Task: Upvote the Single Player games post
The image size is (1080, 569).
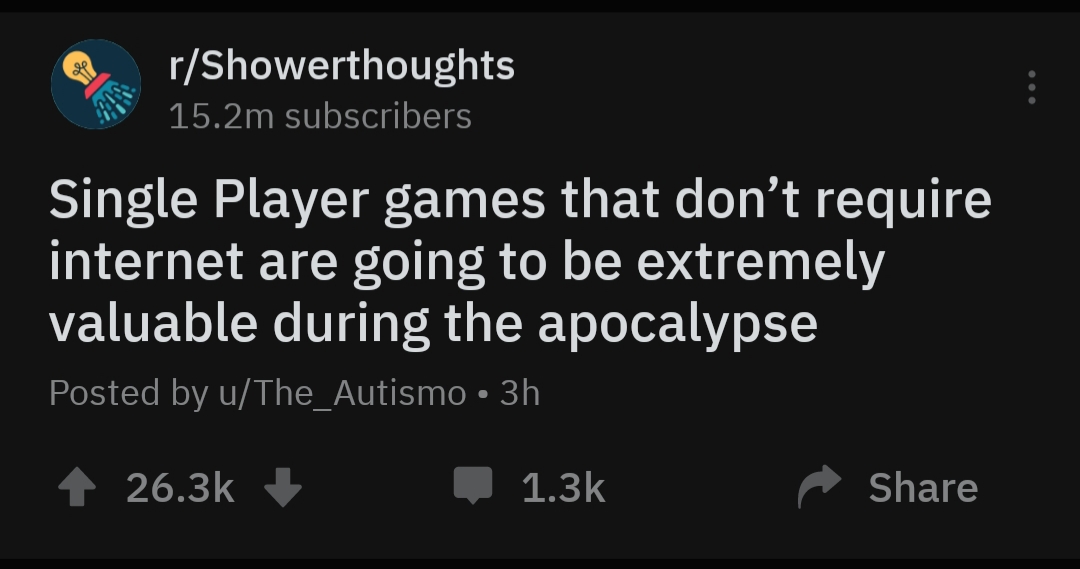Action: click(x=76, y=487)
